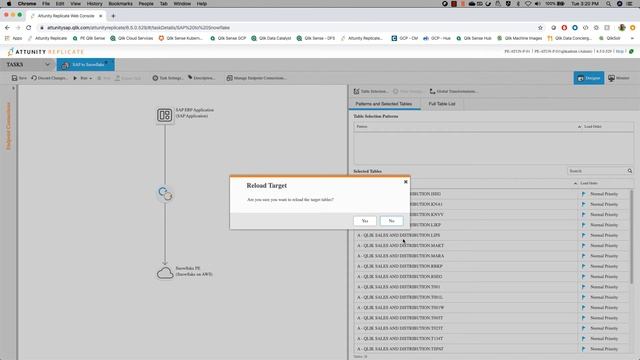Click priority flag for table KNVV
This screenshot has width=640, height=360.
[x=584, y=214]
